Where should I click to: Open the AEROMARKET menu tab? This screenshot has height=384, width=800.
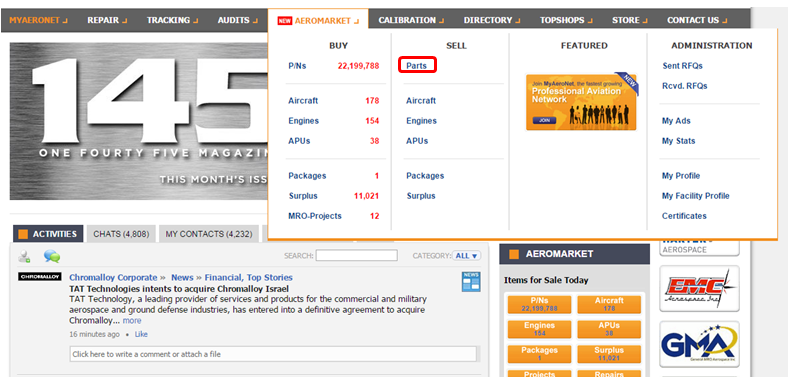tap(318, 21)
